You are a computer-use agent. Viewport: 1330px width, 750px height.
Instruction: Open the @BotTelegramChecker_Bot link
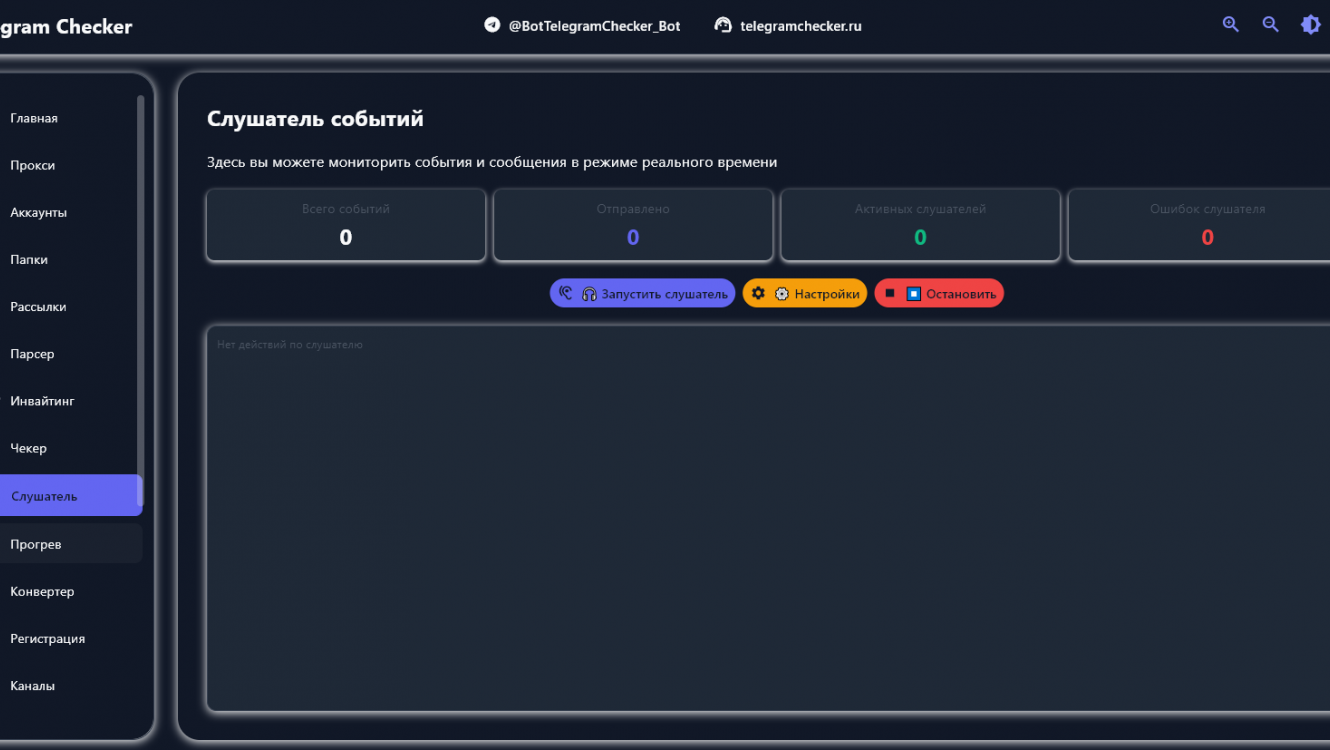pyautogui.click(x=594, y=26)
